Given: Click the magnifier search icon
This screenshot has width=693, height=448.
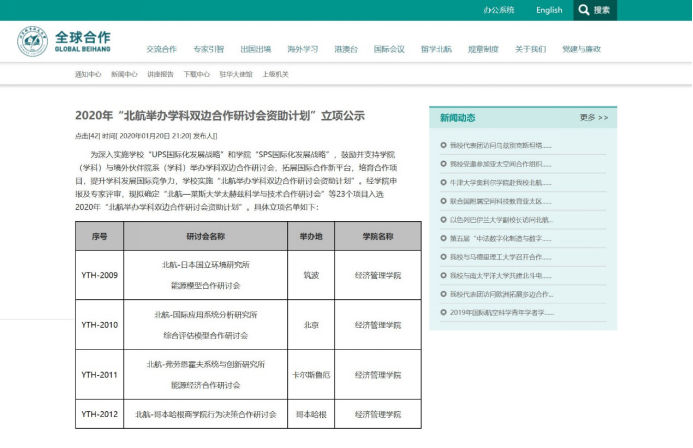Looking at the screenshot, I should 583,10.
